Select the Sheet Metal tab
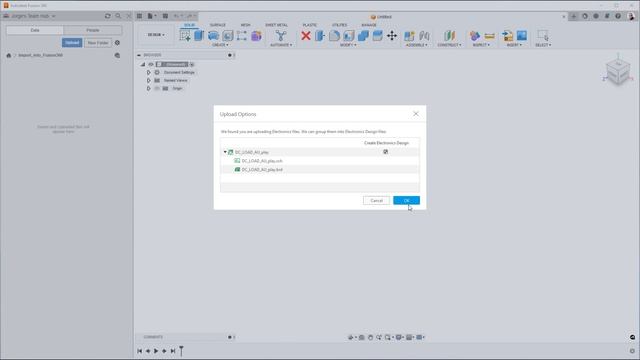The image size is (640, 360). [276, 25]
